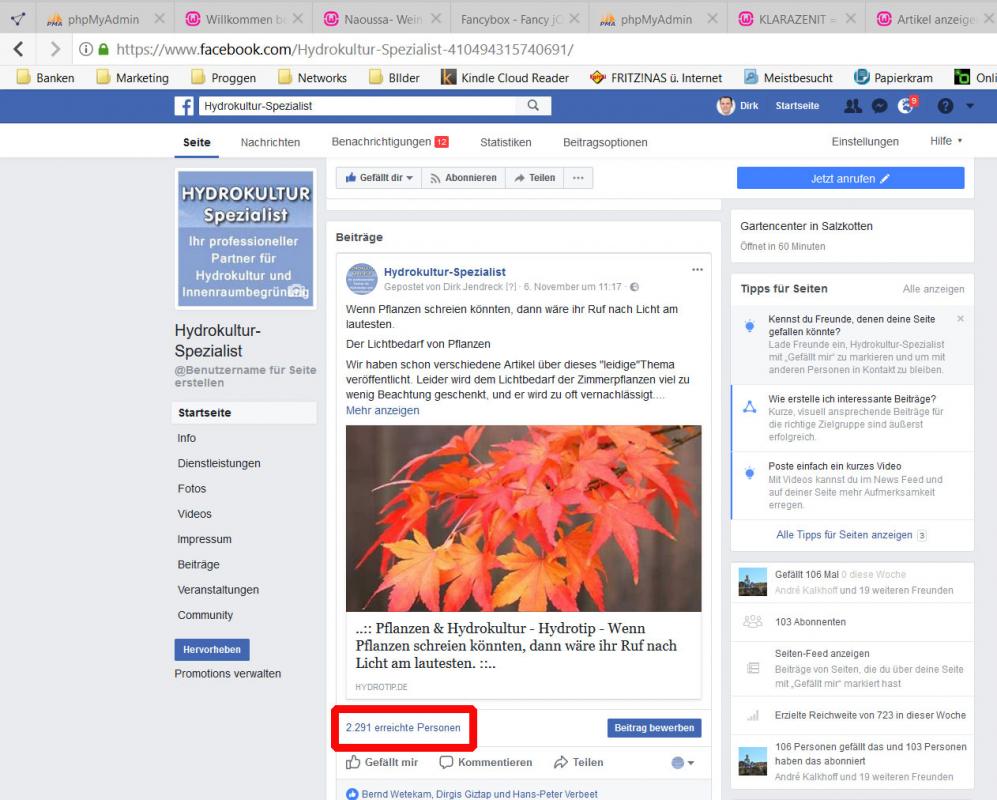The height and width of the screenshot is (800, 997).
Task: Open Einstellungen page settings
Action: [x=865, y=141]
